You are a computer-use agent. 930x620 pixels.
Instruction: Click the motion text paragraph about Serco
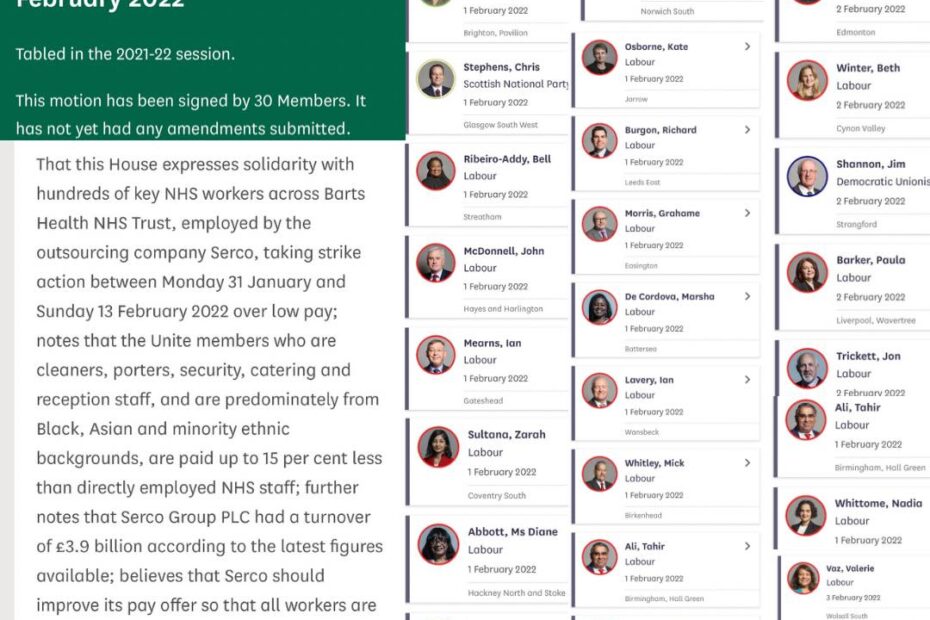209,384
